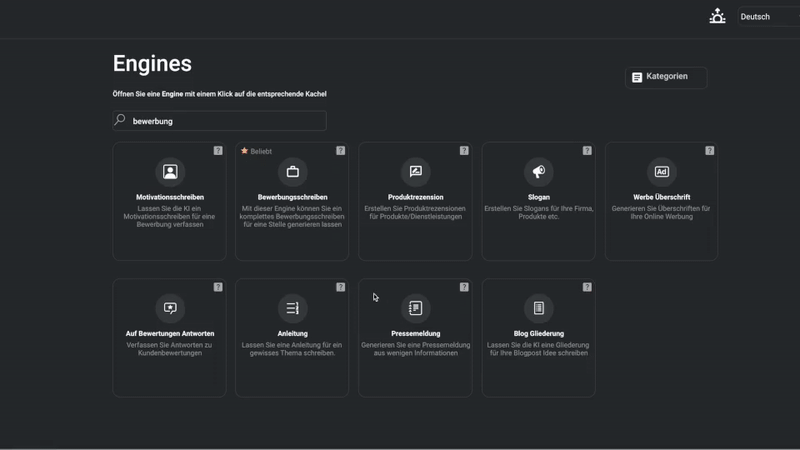Click the magnifier search icon
The height and width of the screenshot is (450, 800).
(x=120, y=120)
